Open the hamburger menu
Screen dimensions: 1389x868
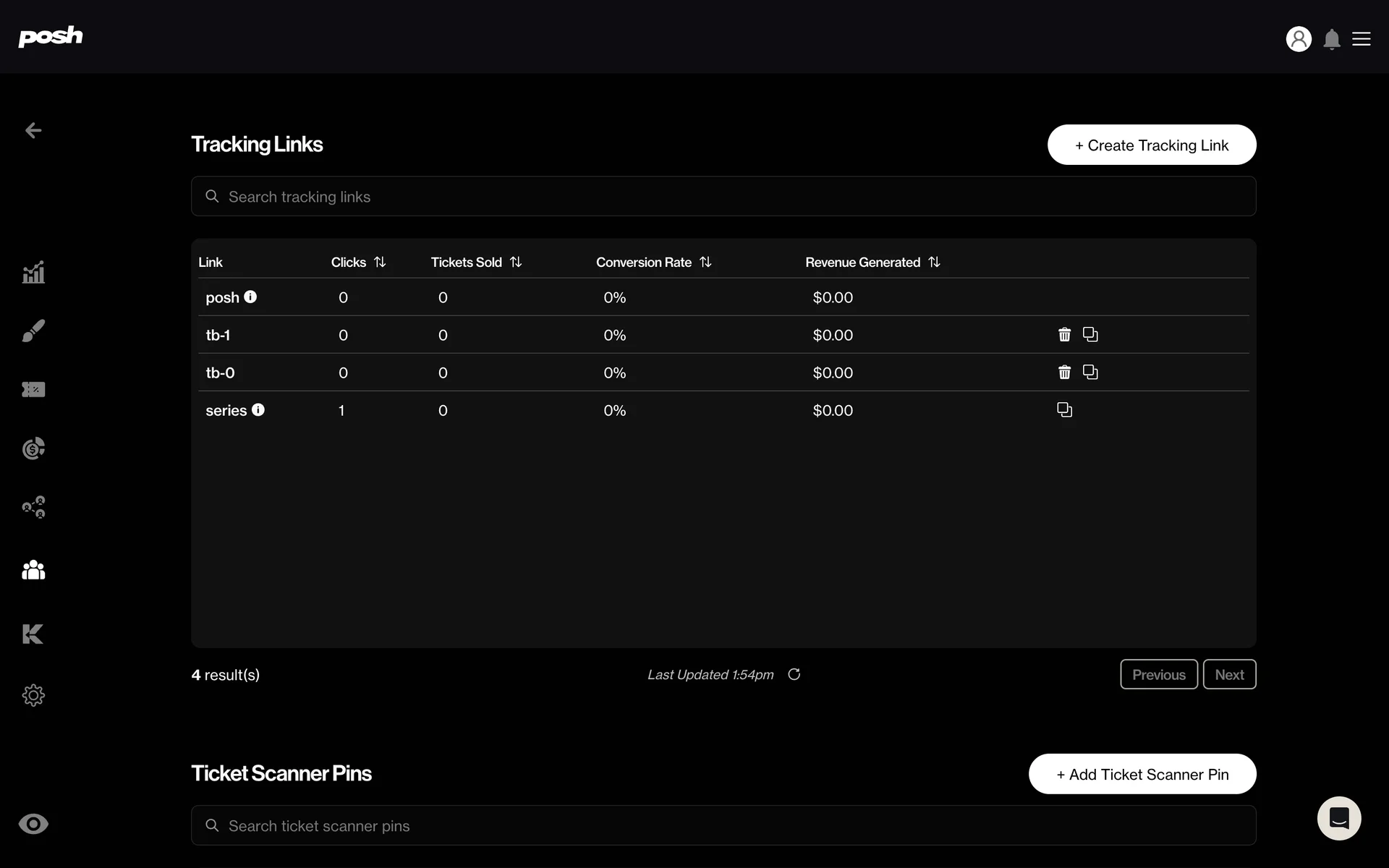1361,39
